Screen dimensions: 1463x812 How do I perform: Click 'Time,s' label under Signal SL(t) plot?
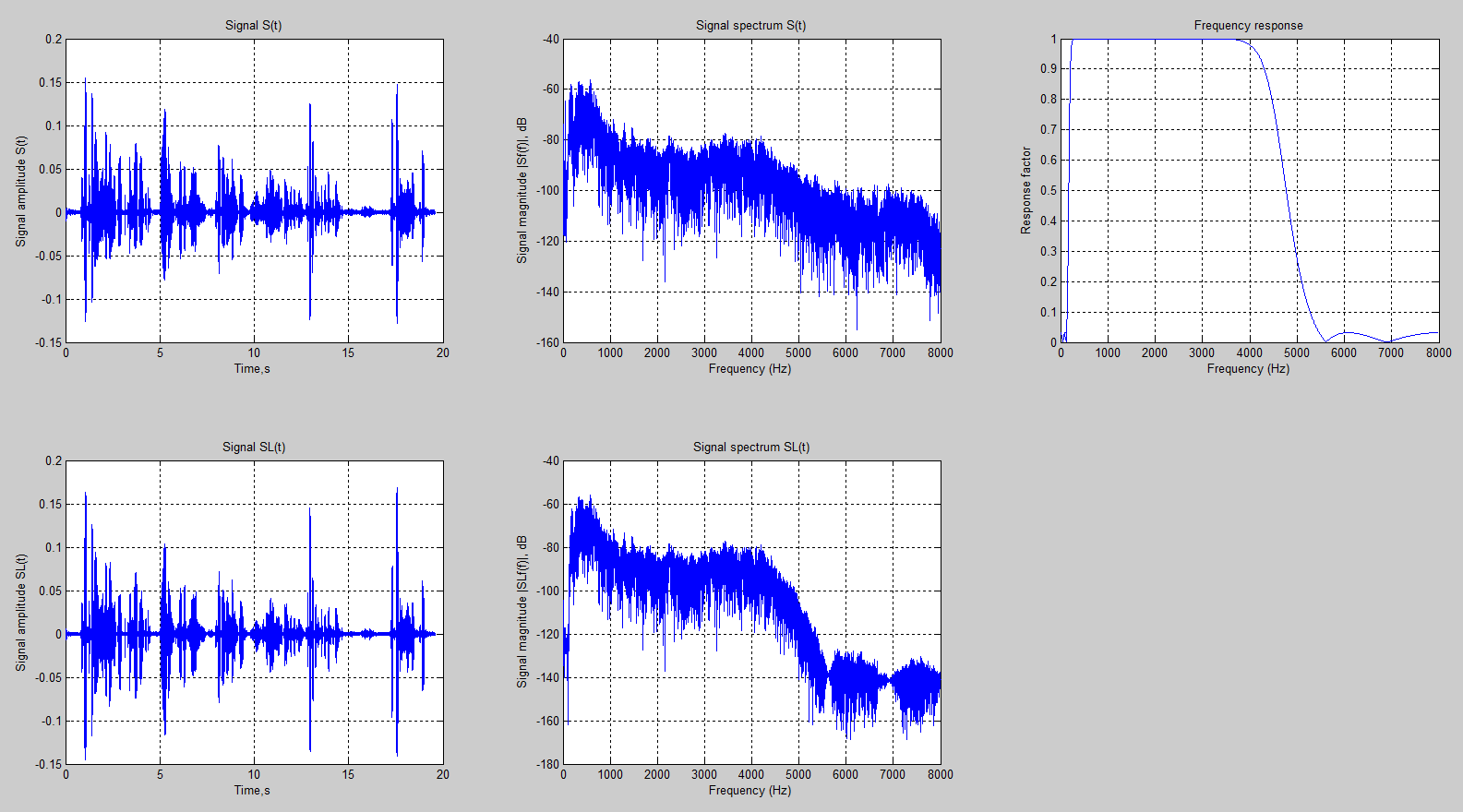tap(252, 791)
